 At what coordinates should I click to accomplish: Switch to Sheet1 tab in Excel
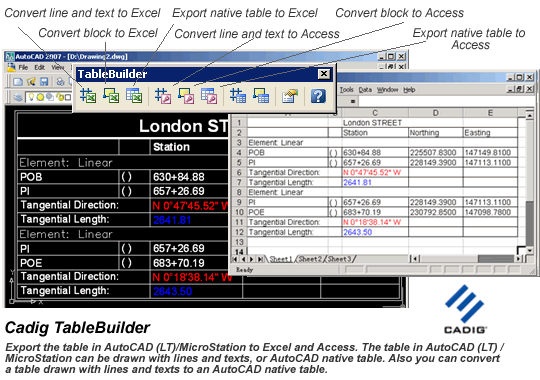coord(281,259)
